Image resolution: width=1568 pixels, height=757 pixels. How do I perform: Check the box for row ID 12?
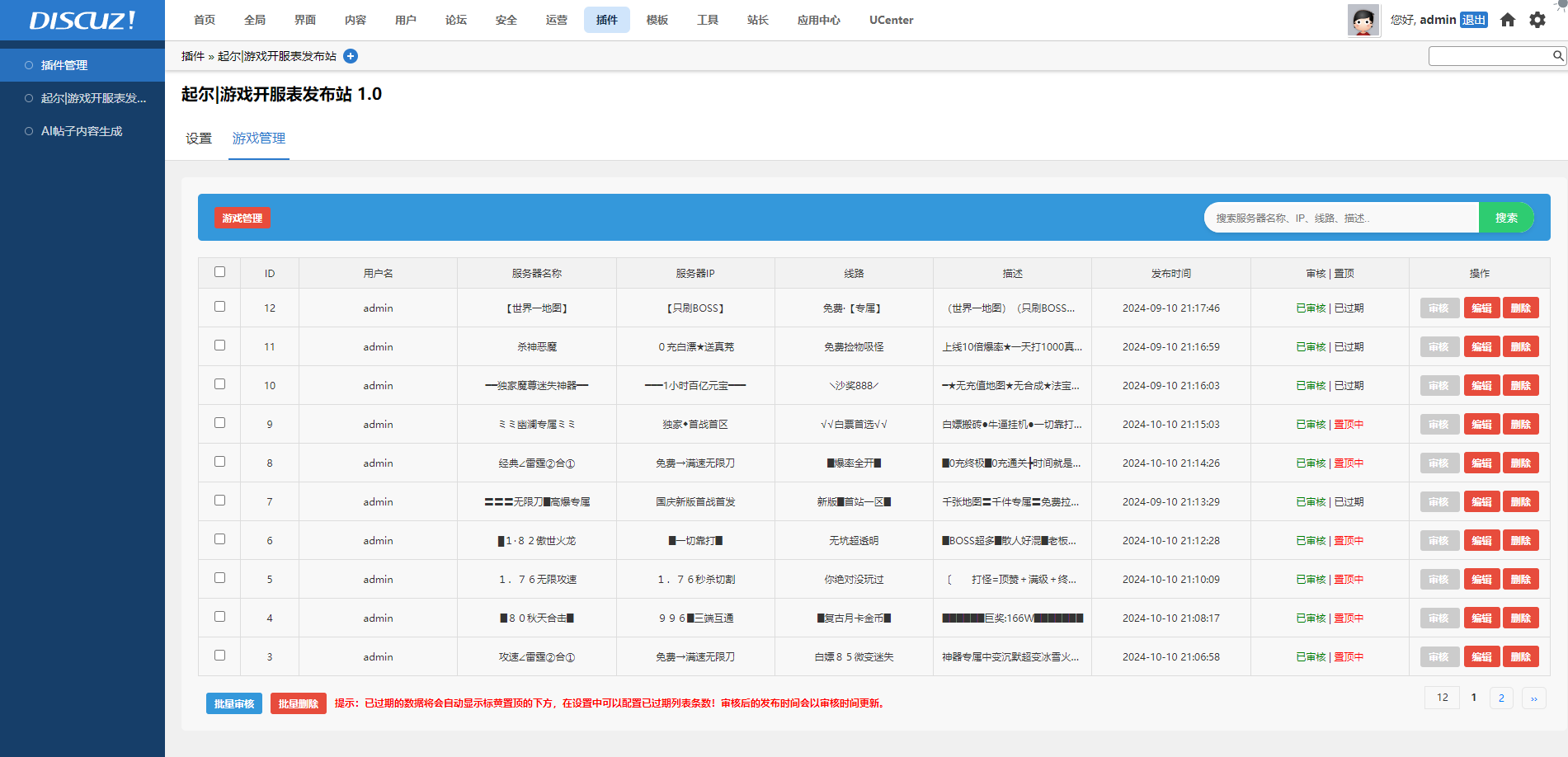click(x=219, y=306)
